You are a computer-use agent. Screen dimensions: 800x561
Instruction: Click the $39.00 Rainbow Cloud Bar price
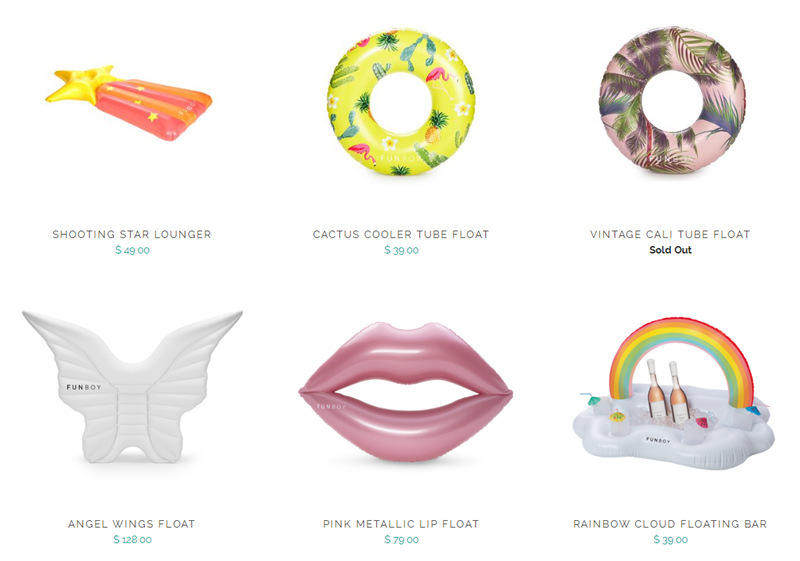click(x=670, y=540)
